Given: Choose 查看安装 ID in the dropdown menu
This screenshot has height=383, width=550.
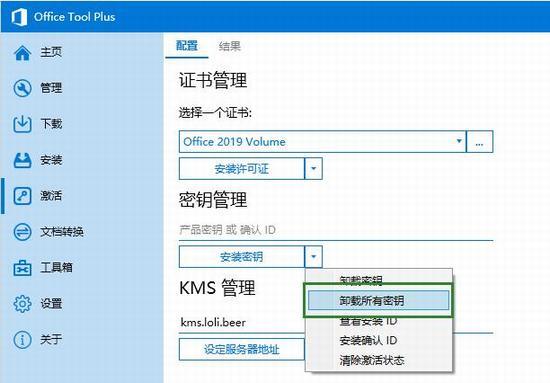Looking at the screenshot, I should tap(379, 321).
